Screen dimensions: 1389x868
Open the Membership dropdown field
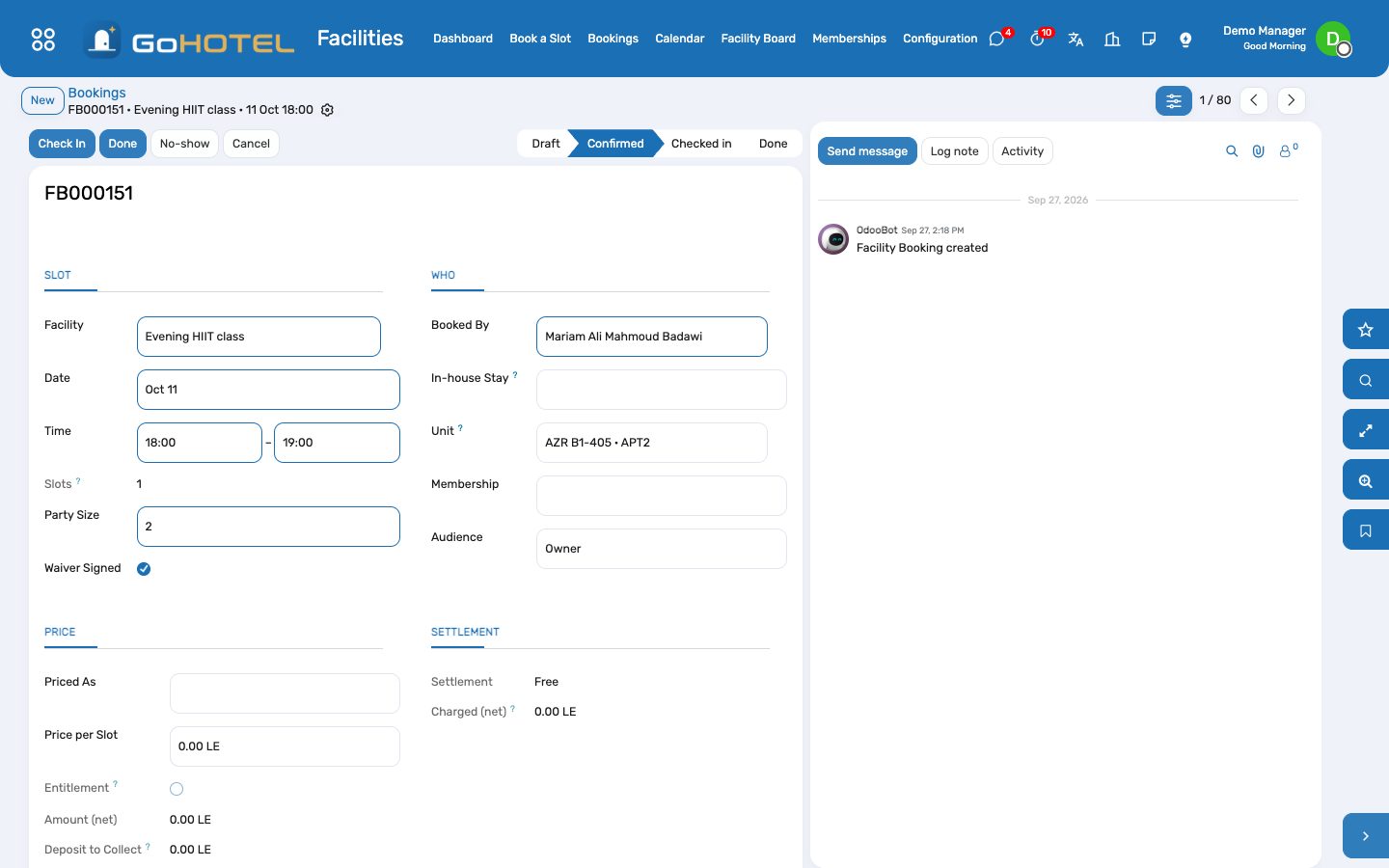(x=662, y=496)
